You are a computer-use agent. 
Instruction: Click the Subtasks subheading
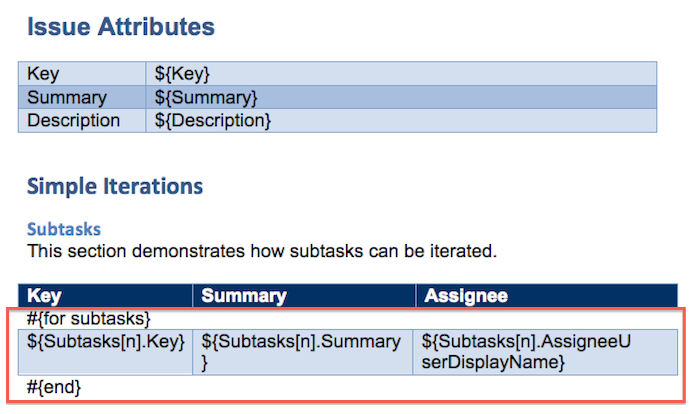pyautogui.click(x=64, y=229)
